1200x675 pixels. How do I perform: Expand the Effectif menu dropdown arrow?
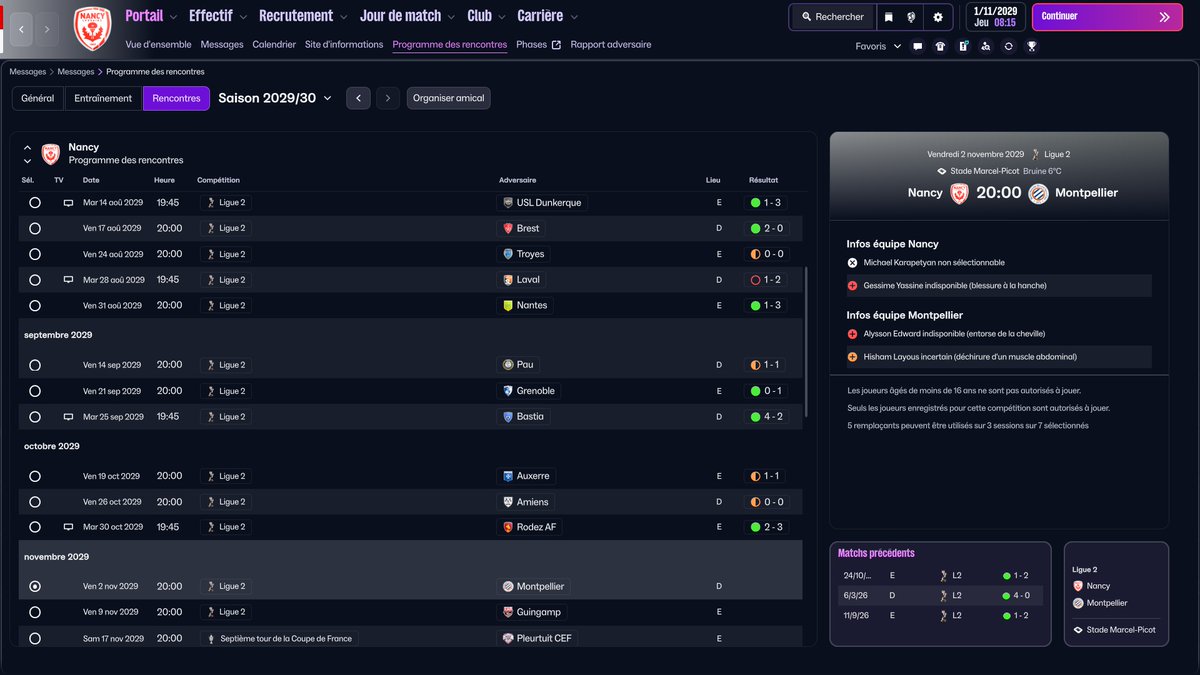point(244,17)
